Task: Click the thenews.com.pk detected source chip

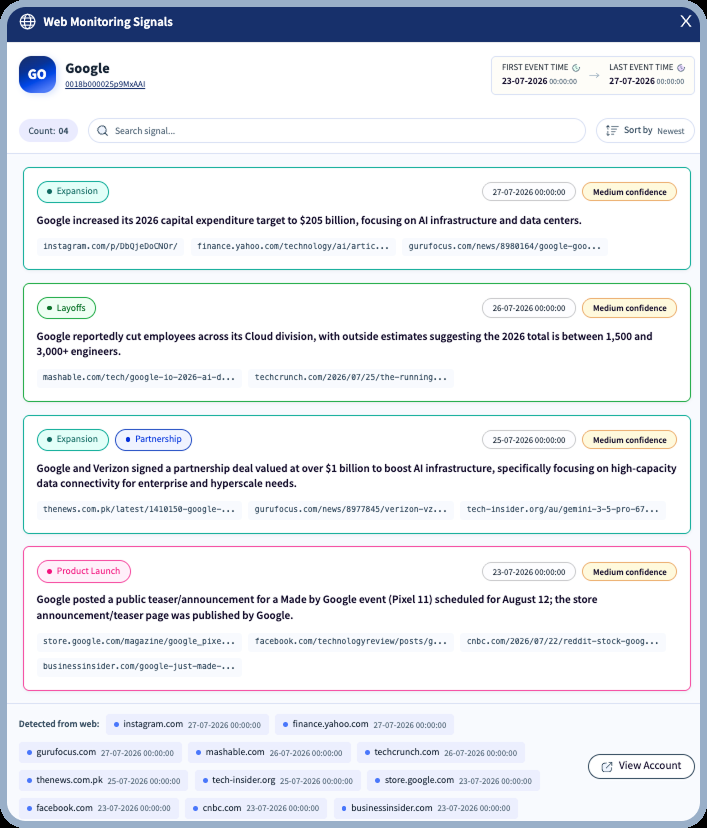Action: [103, 780]
